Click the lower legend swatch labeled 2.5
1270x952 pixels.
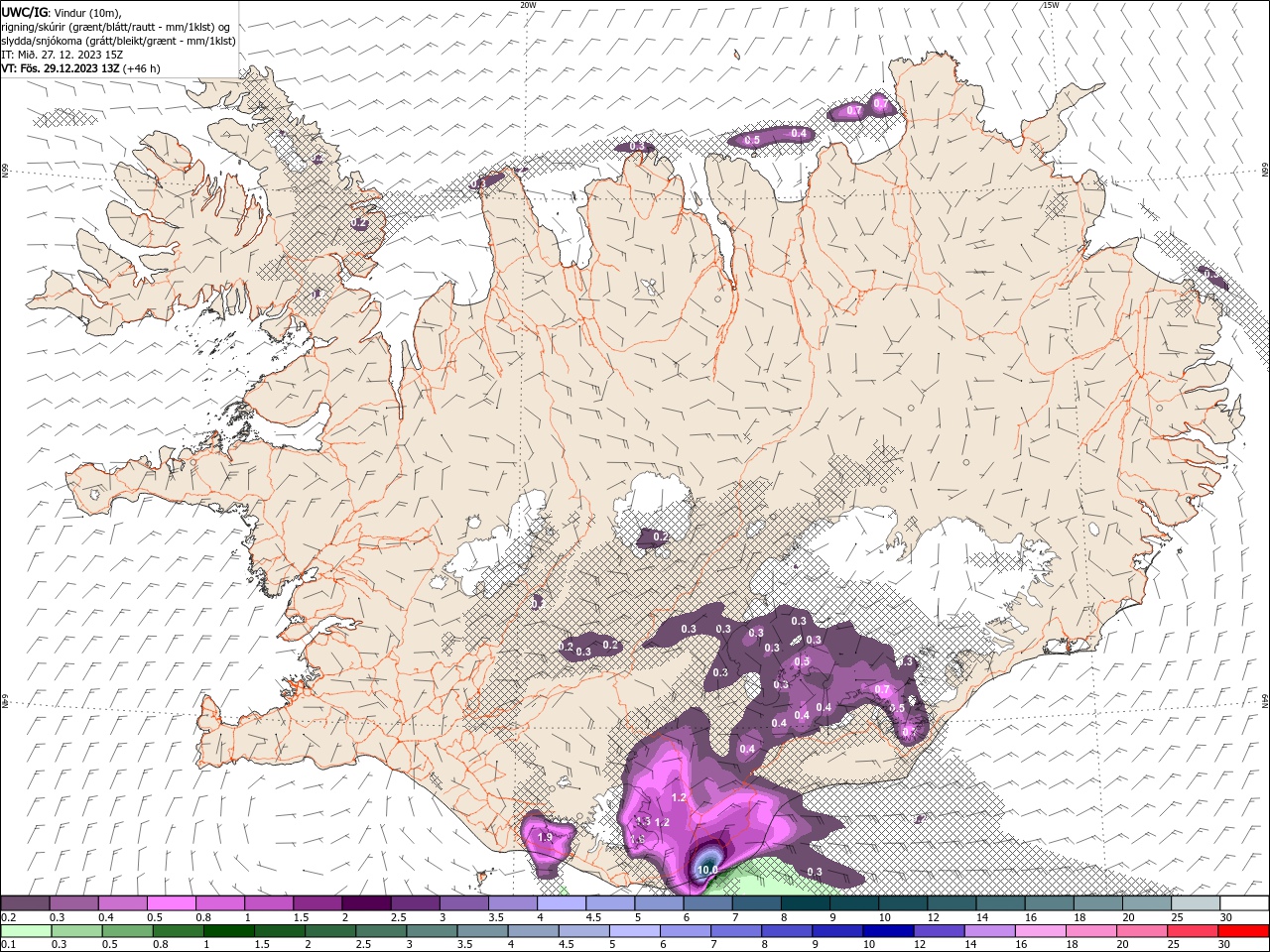pos(381,931)
